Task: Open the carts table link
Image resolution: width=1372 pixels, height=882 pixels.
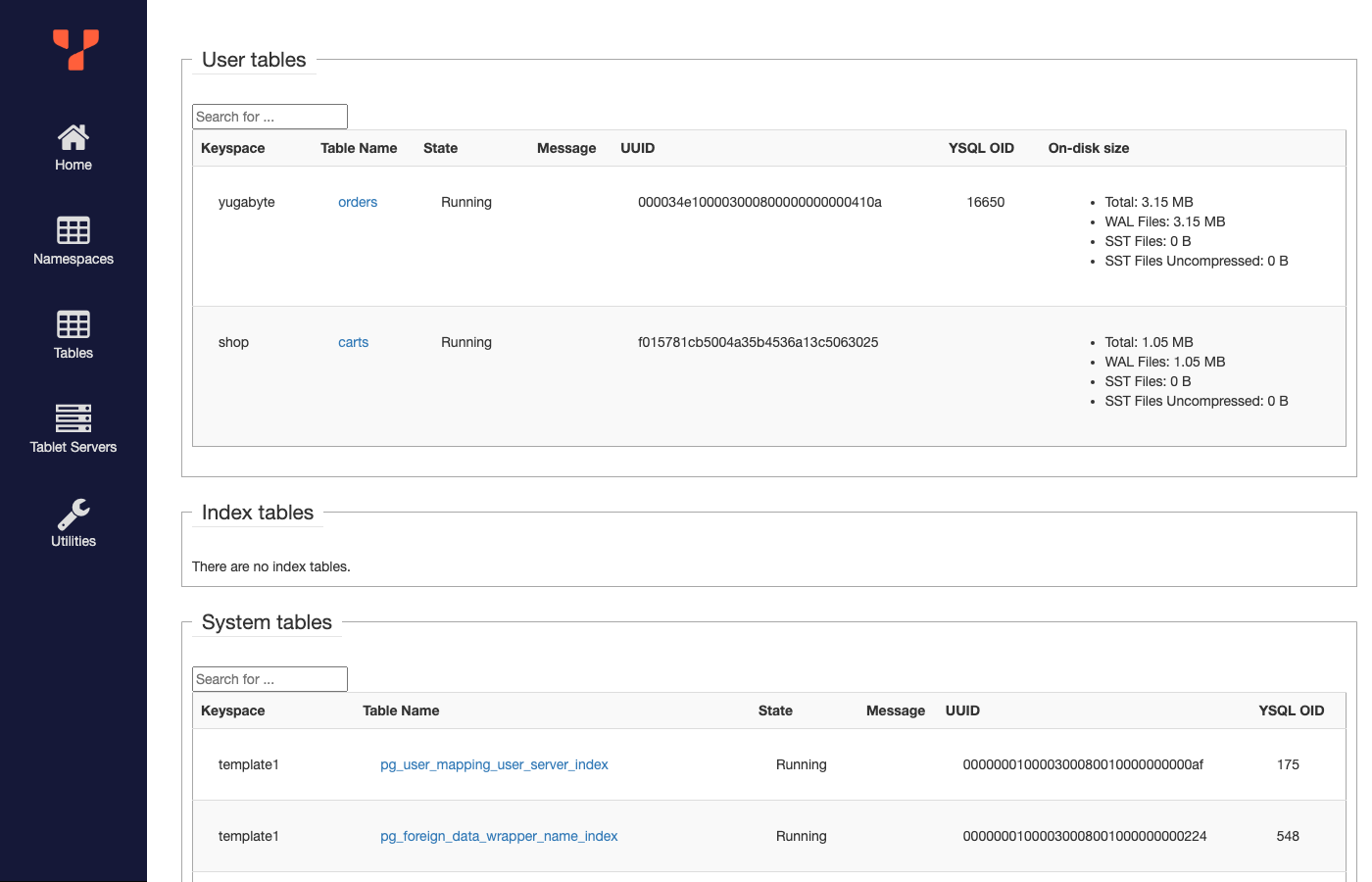Action: coord(353,342)
